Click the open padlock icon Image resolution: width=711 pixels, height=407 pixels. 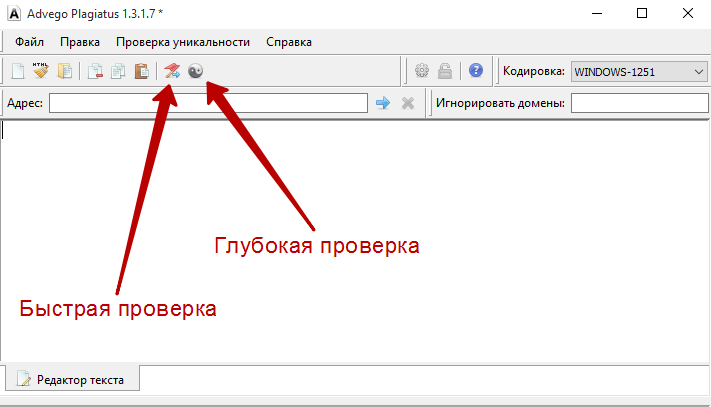pyautogui.click(x=445, y=71)
